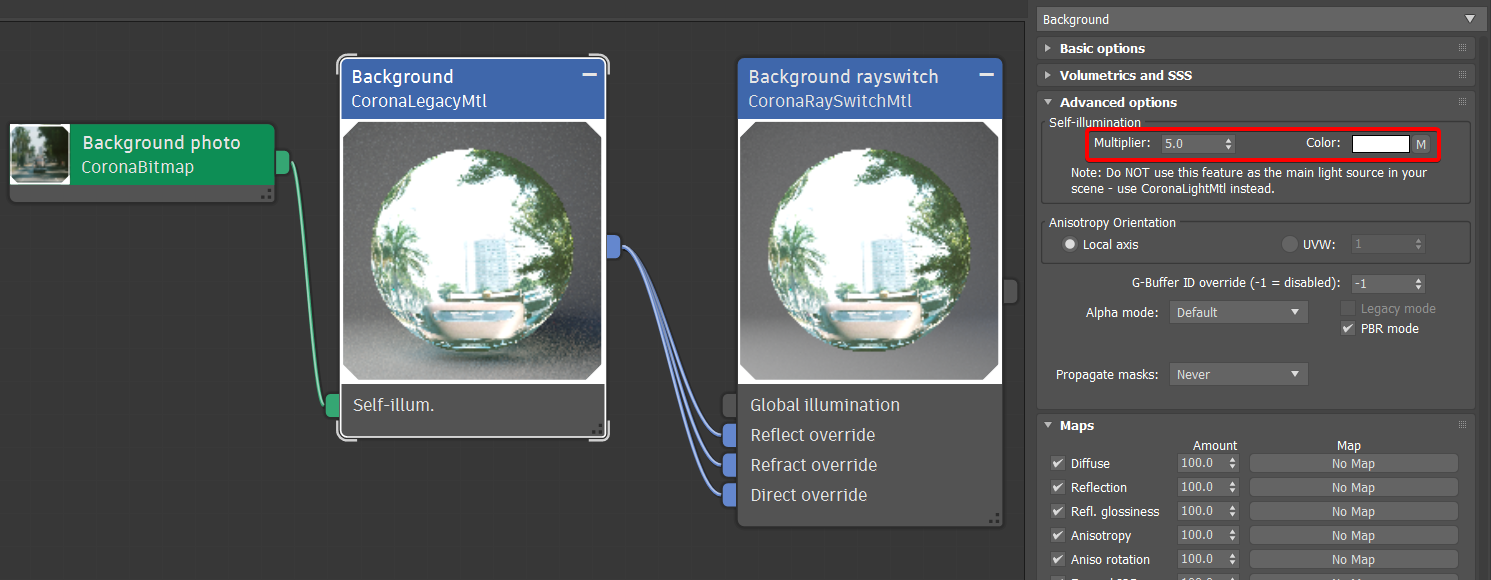
Task: Collapse the Background CoronaLegacyMtl node with its minus icon
Action: (x=589, y=75)
